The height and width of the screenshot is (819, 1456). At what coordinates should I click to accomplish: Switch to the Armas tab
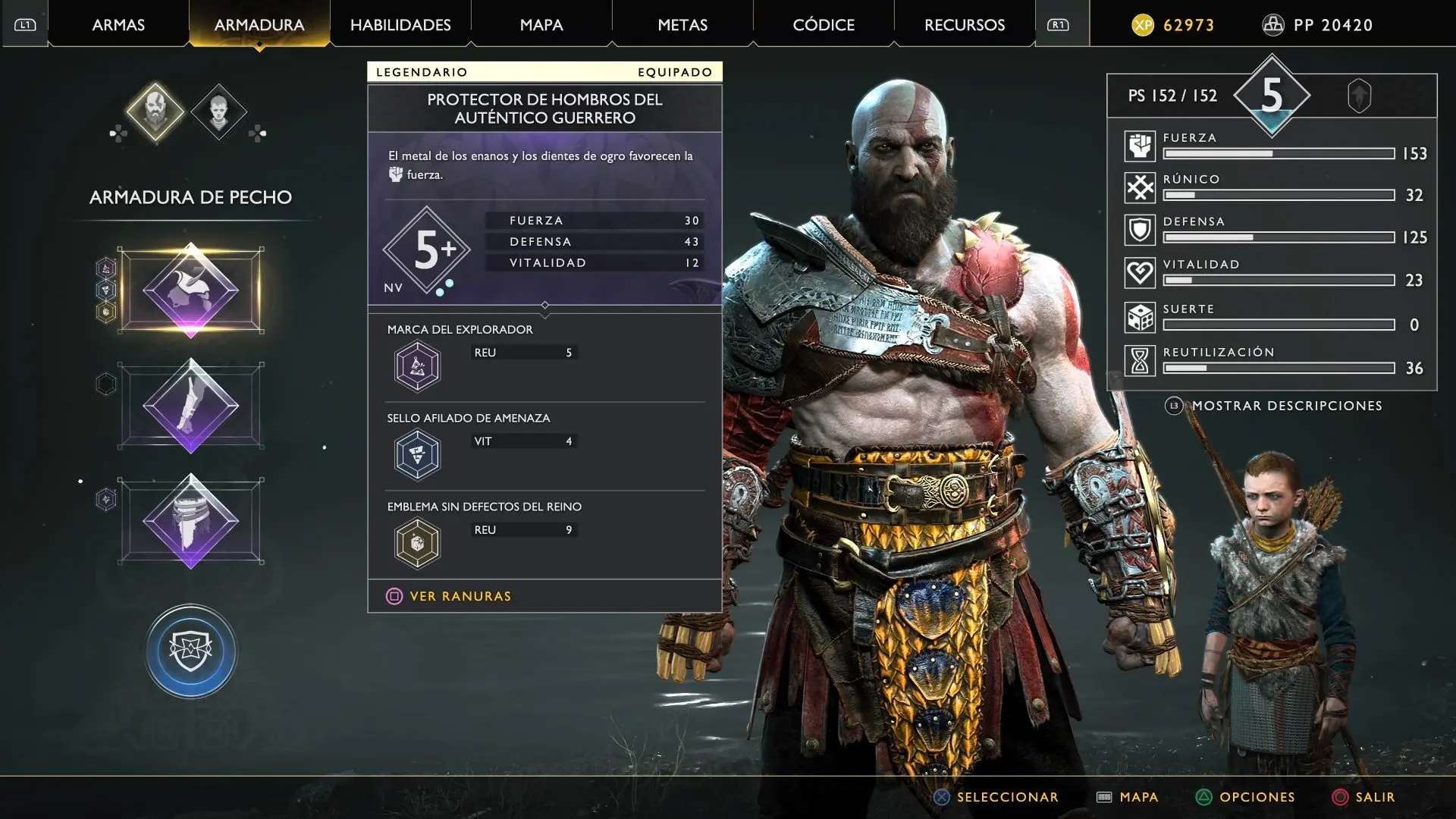pos(118,24)
